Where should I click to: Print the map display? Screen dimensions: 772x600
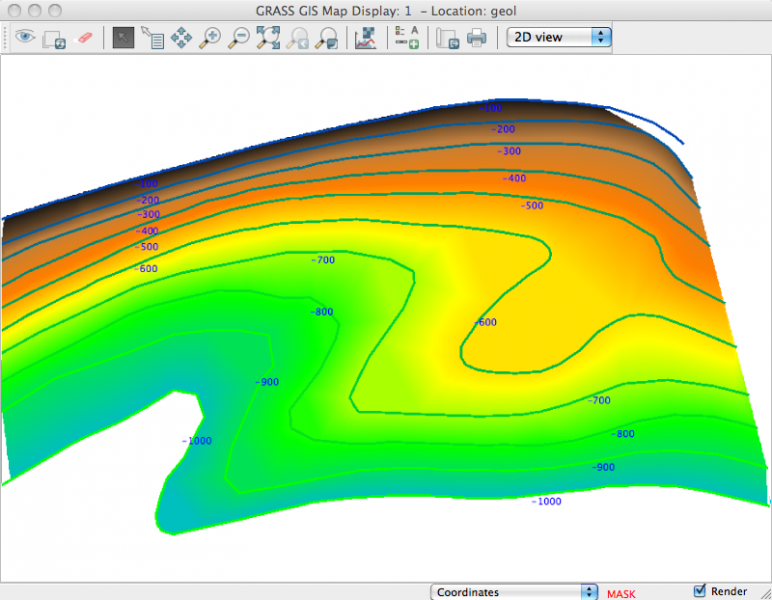[477, 38]
